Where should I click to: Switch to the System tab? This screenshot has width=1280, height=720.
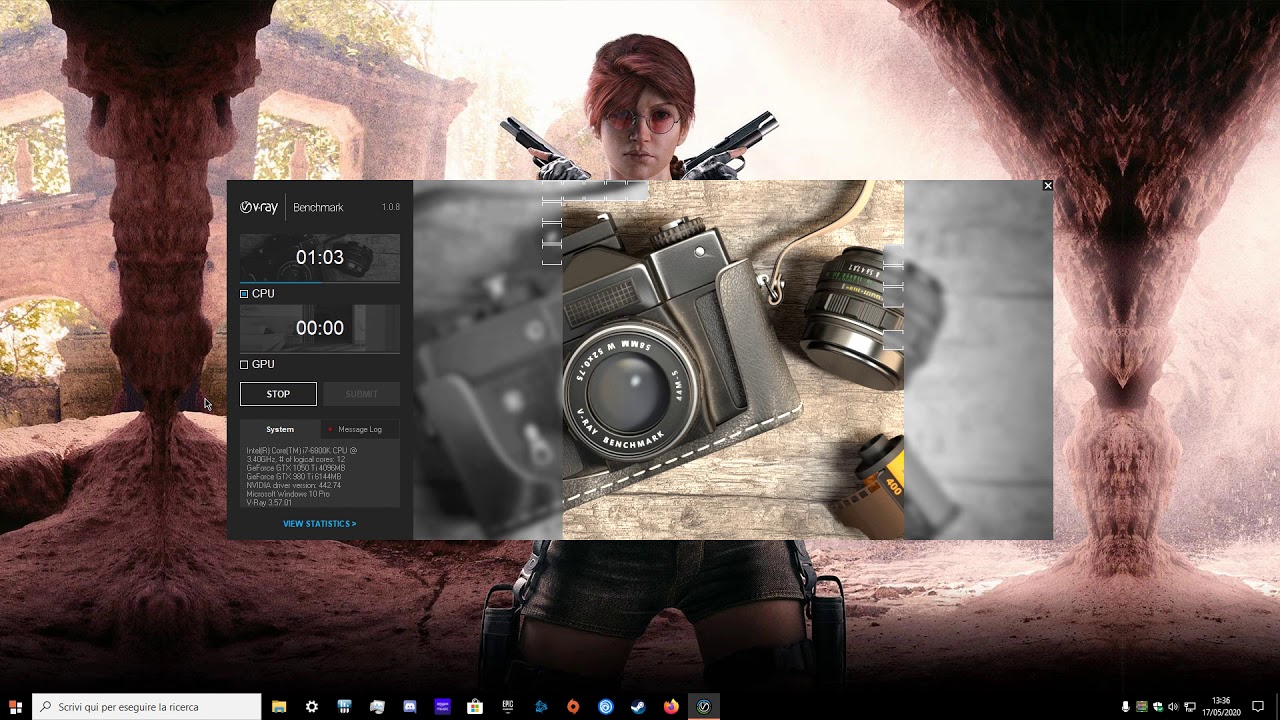point(280,429)
